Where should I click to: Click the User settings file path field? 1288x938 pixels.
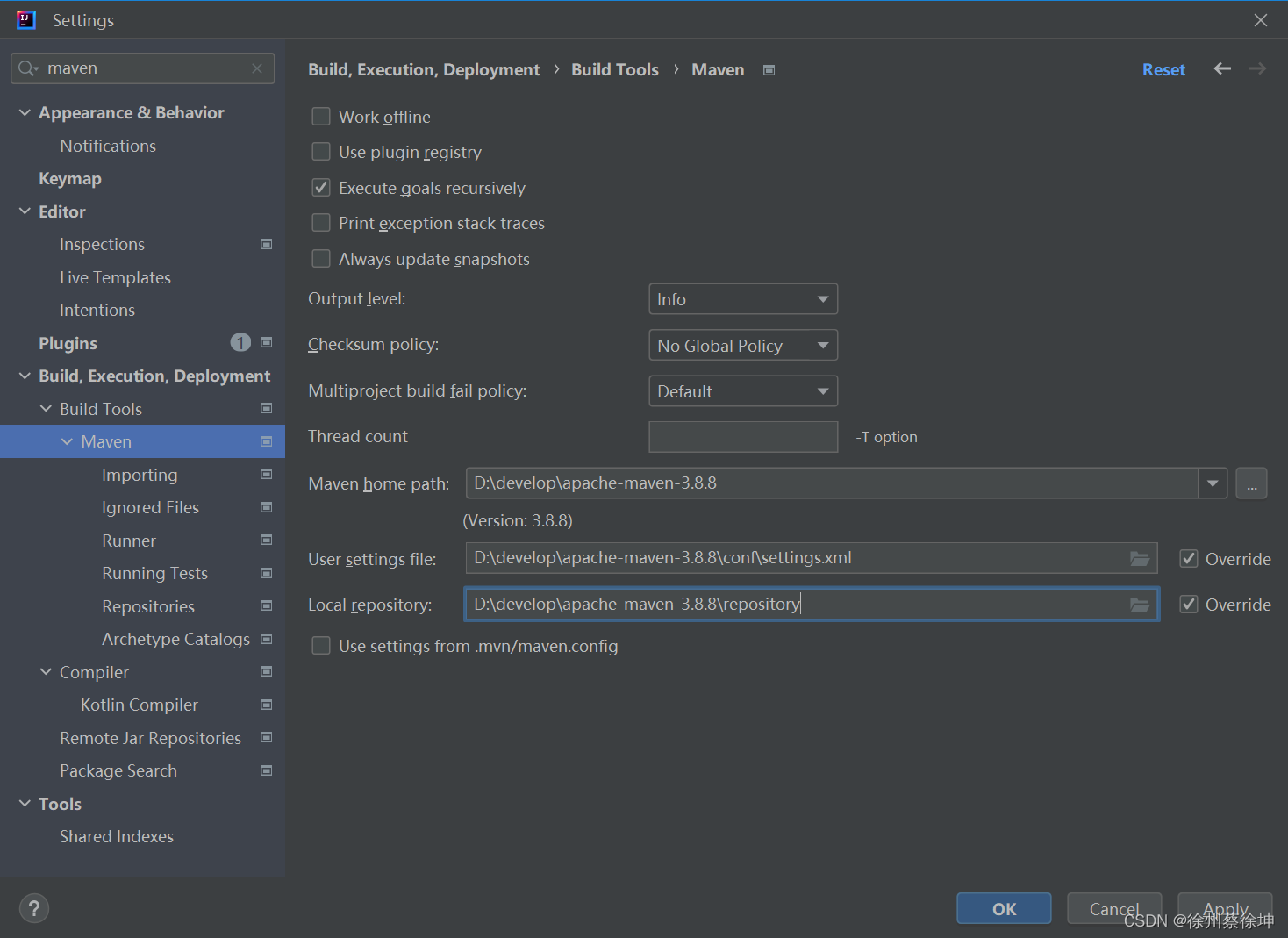[x=812, y=558]
